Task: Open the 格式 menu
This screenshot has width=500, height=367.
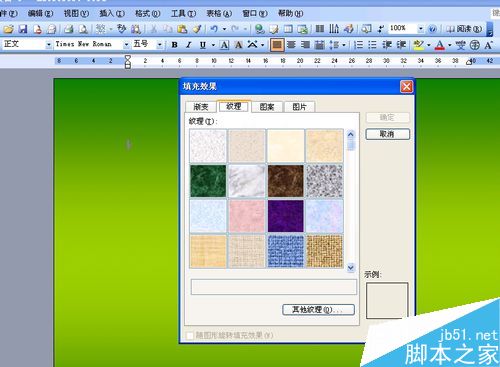Action: coord(148,14)
